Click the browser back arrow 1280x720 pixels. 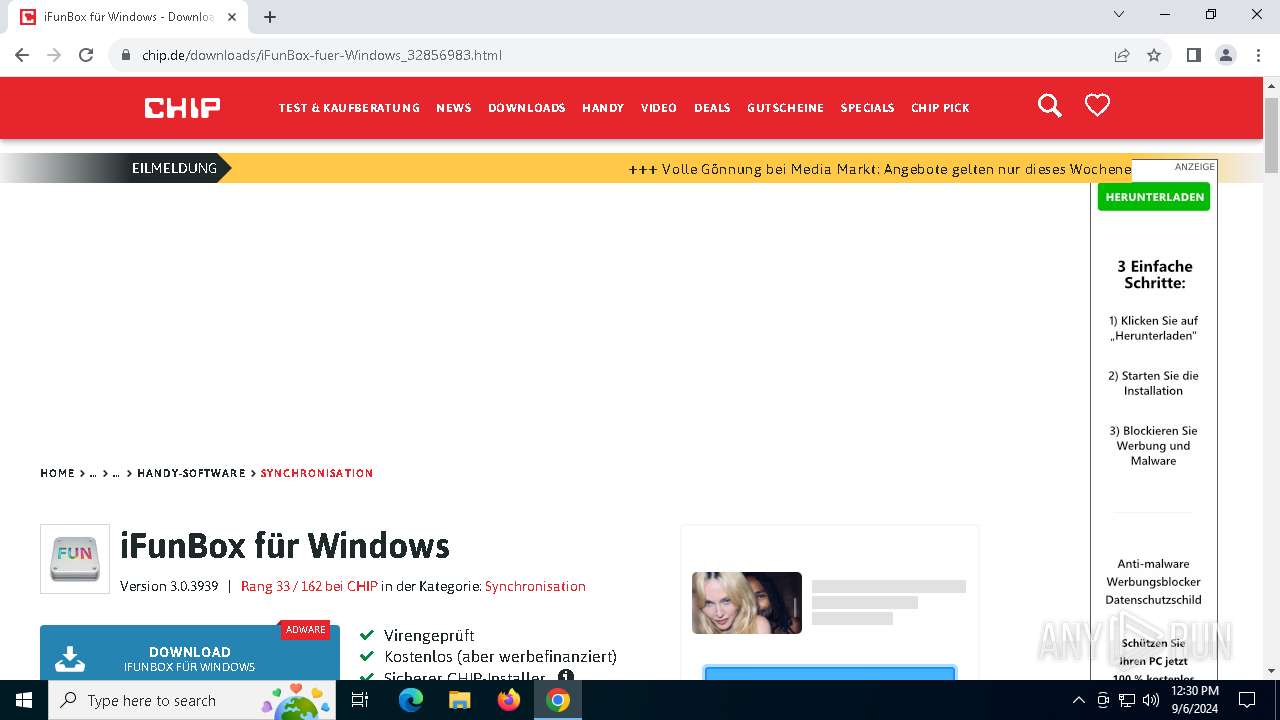(23, 55)
